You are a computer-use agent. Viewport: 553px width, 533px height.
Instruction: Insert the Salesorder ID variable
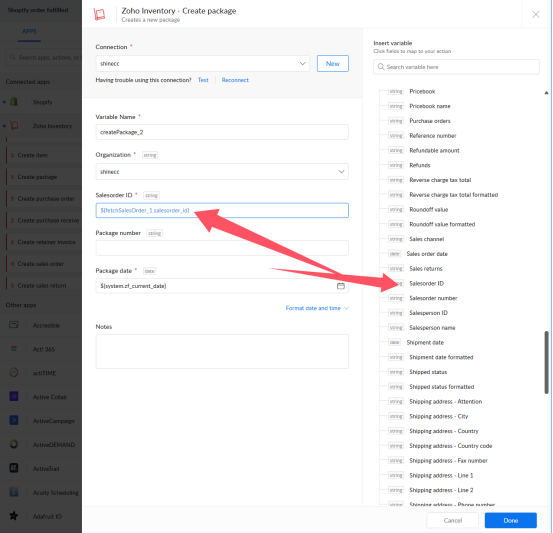click(x=426, y=284)
